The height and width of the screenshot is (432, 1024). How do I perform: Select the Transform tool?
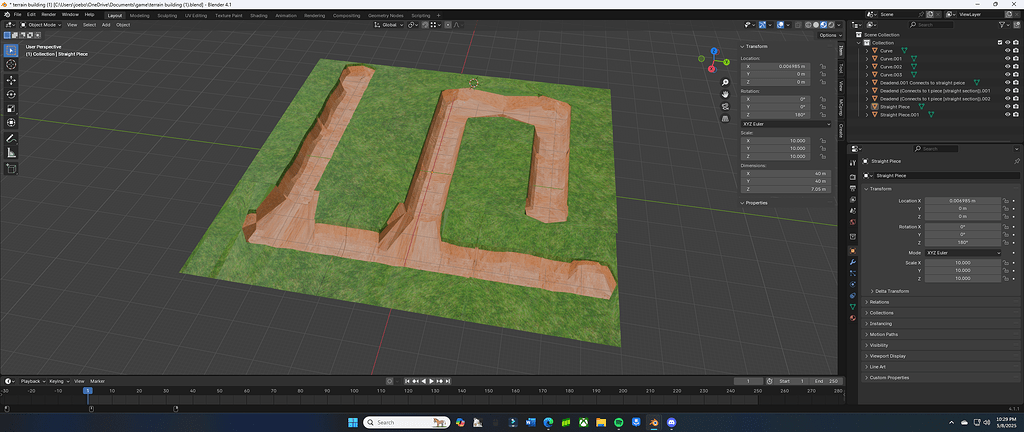pyautogui.click(x=11, y=123)
